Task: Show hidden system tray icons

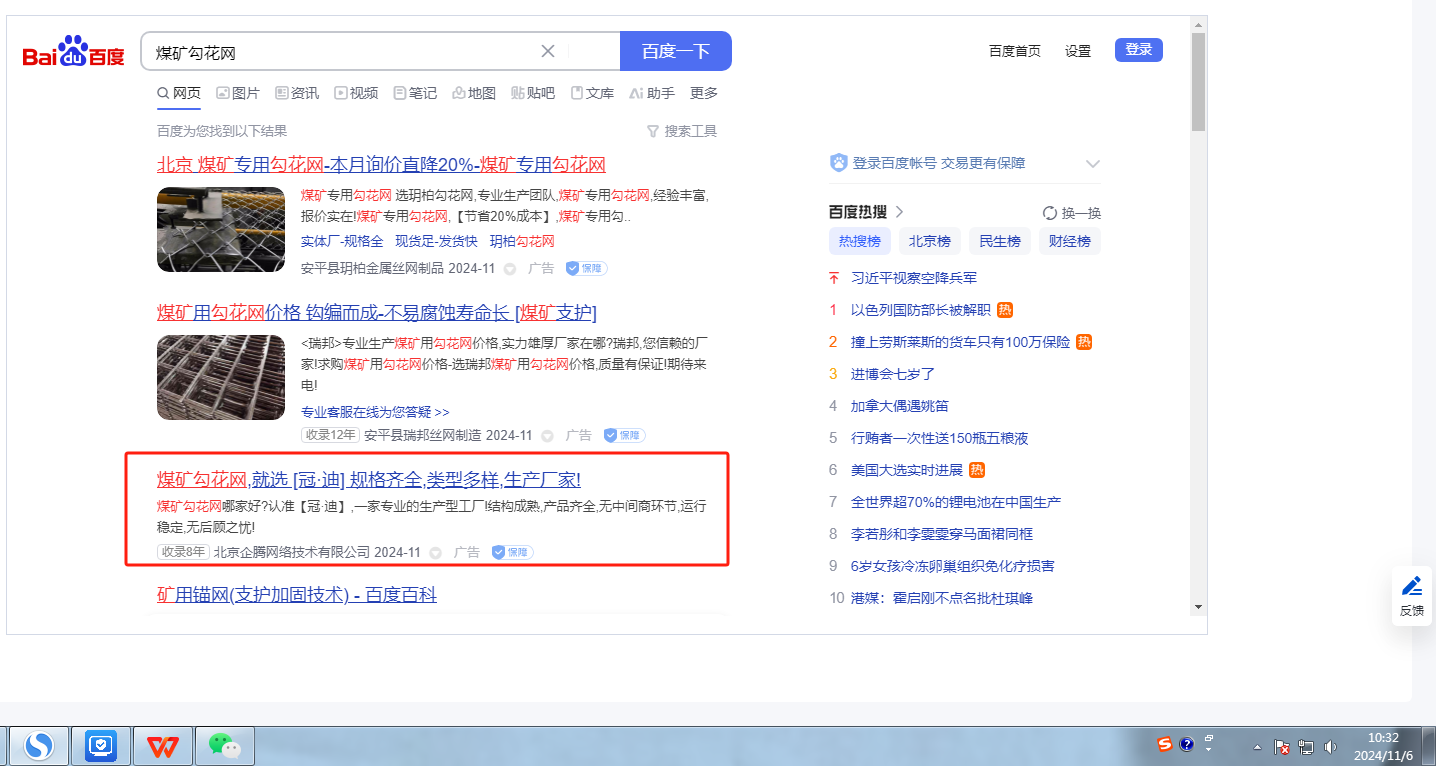Action: point(1257,747)
